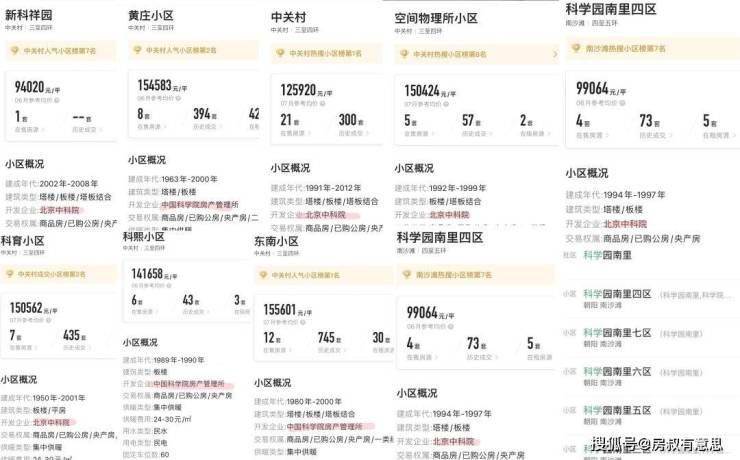Image resolution: width=740 pixels, height=460 pixels.
Task: Click build year 1950年-2001年
Action: pyautogui.click(x=59, y=398)
